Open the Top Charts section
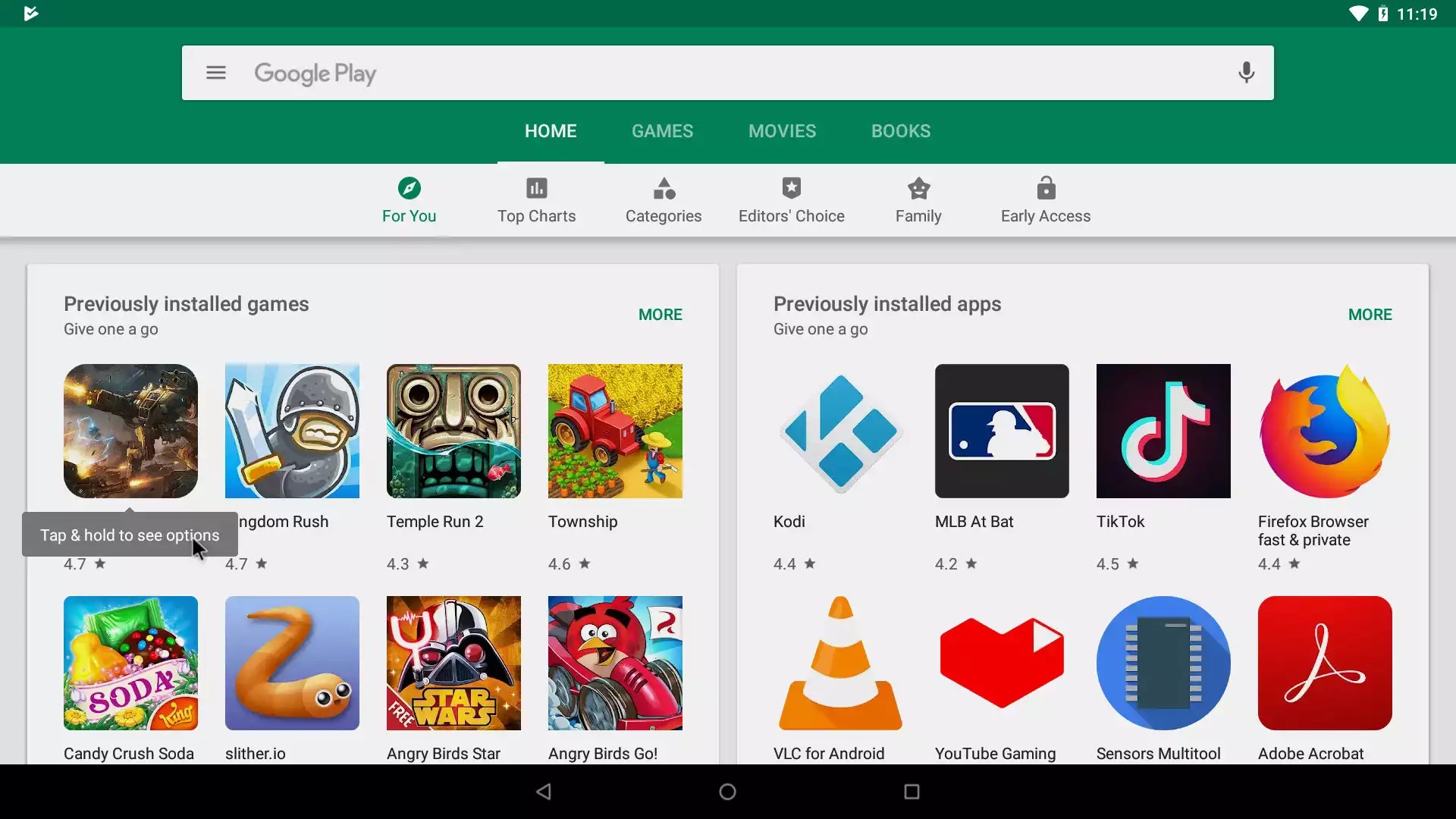Image resolution: width=1456 pixels, height=819 pixels. [x=536, y=201]
